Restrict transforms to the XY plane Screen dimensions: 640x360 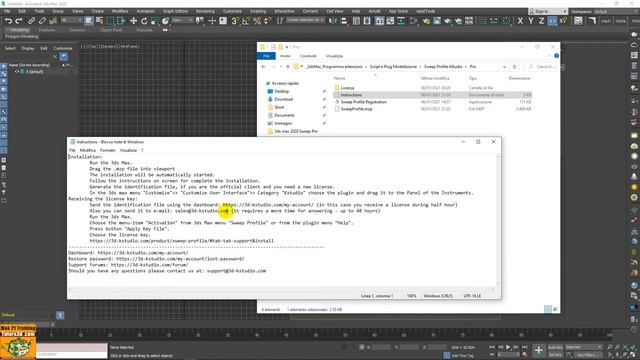pyautogui.click(x=552, y=21)
